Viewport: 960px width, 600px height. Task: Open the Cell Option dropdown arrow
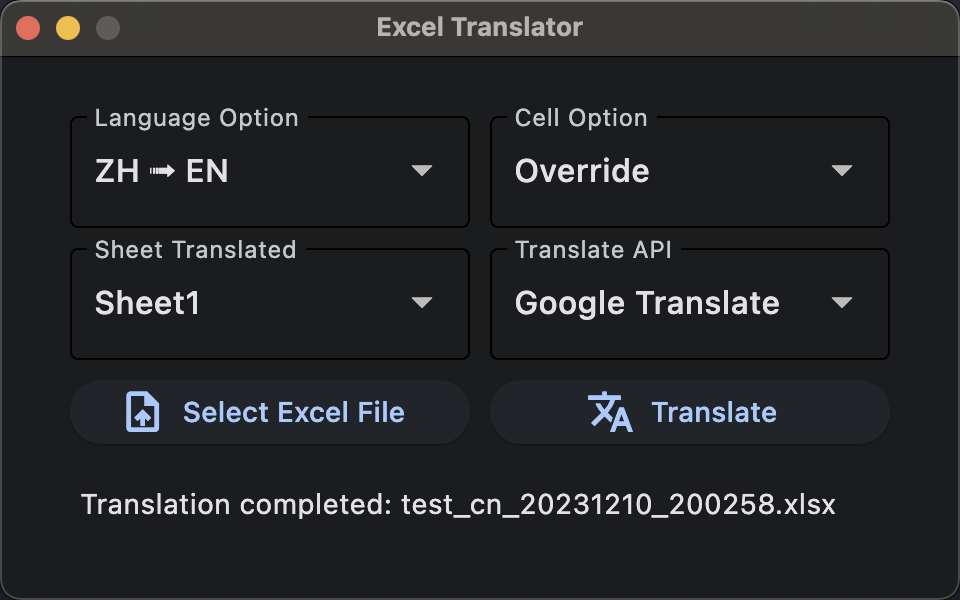point(842,171)
